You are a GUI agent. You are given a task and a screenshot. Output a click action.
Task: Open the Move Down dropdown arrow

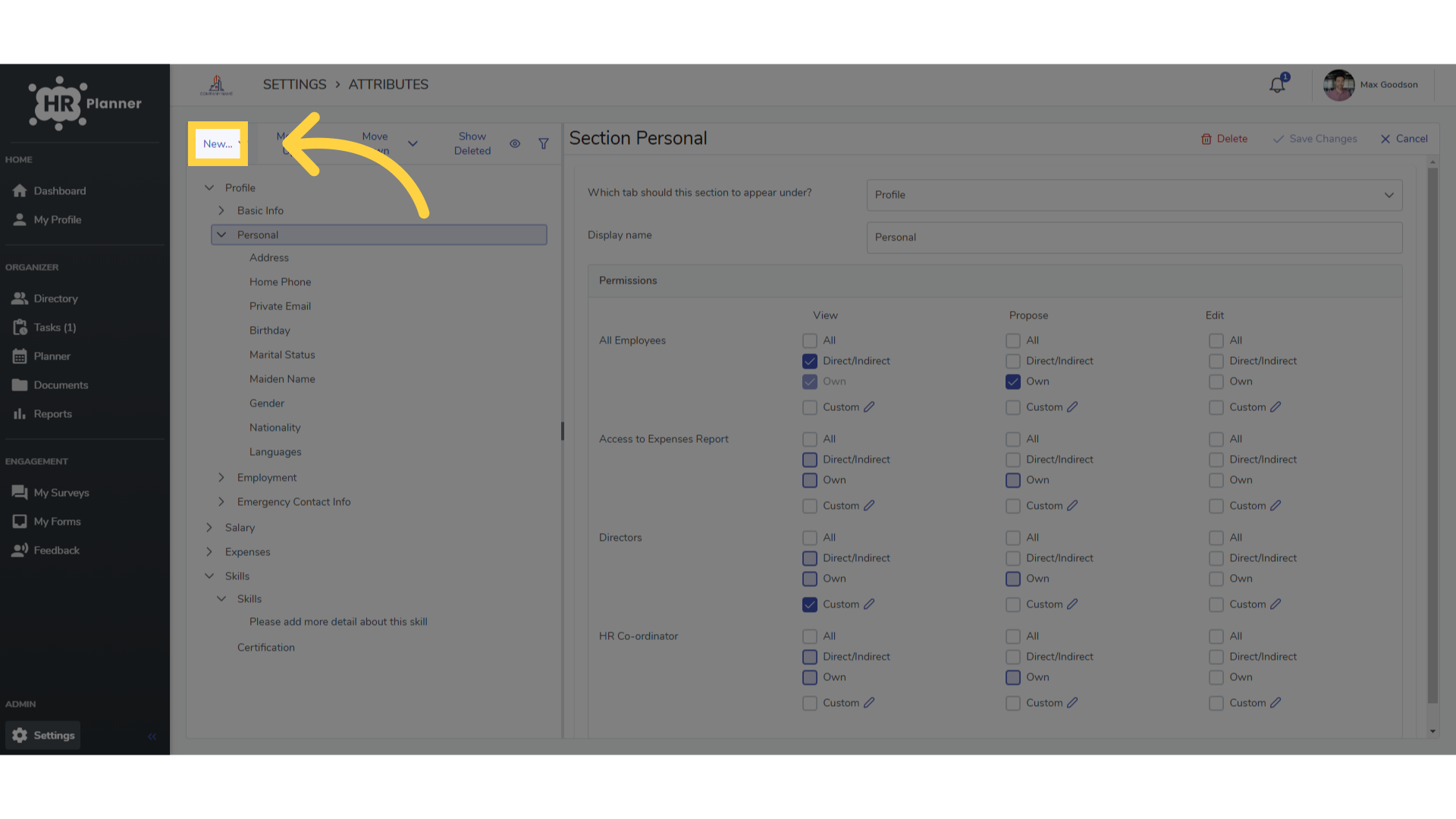pos(413,144)
